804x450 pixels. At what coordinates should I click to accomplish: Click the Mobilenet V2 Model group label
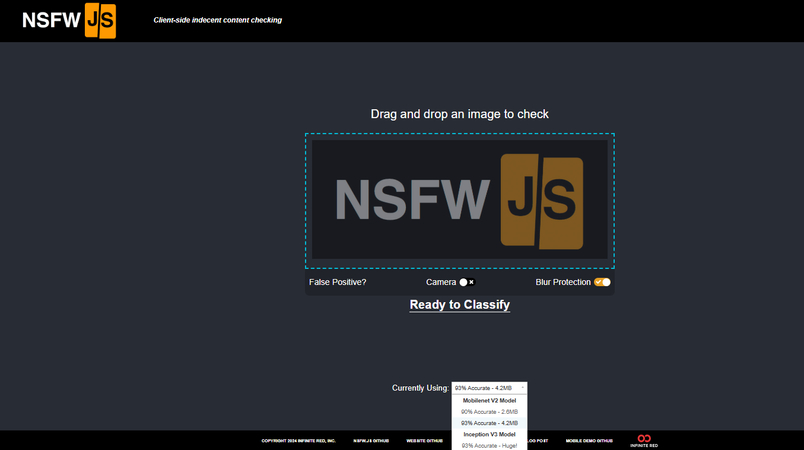tap(489, 400)
